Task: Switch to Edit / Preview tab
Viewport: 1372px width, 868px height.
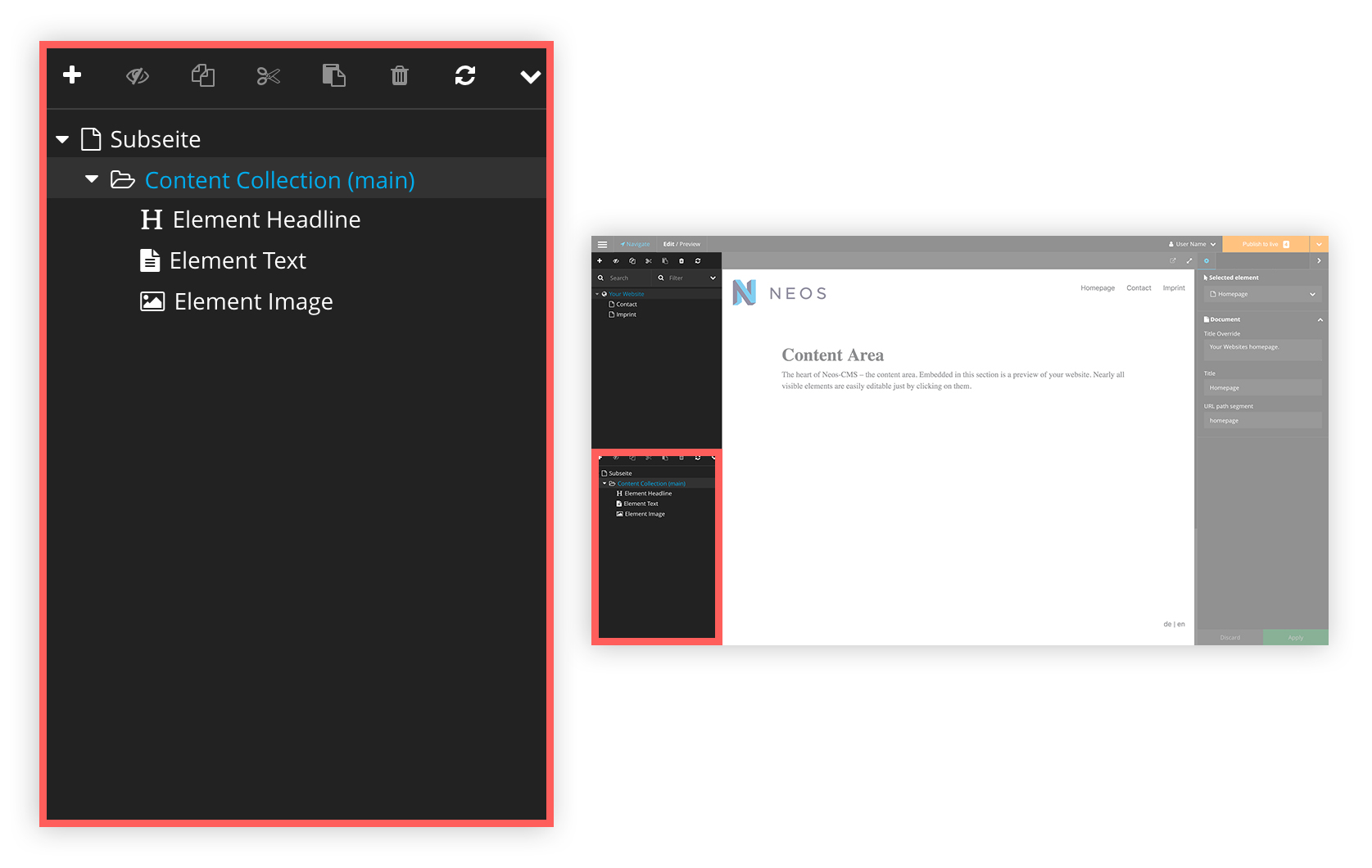Action: [681, 244]
